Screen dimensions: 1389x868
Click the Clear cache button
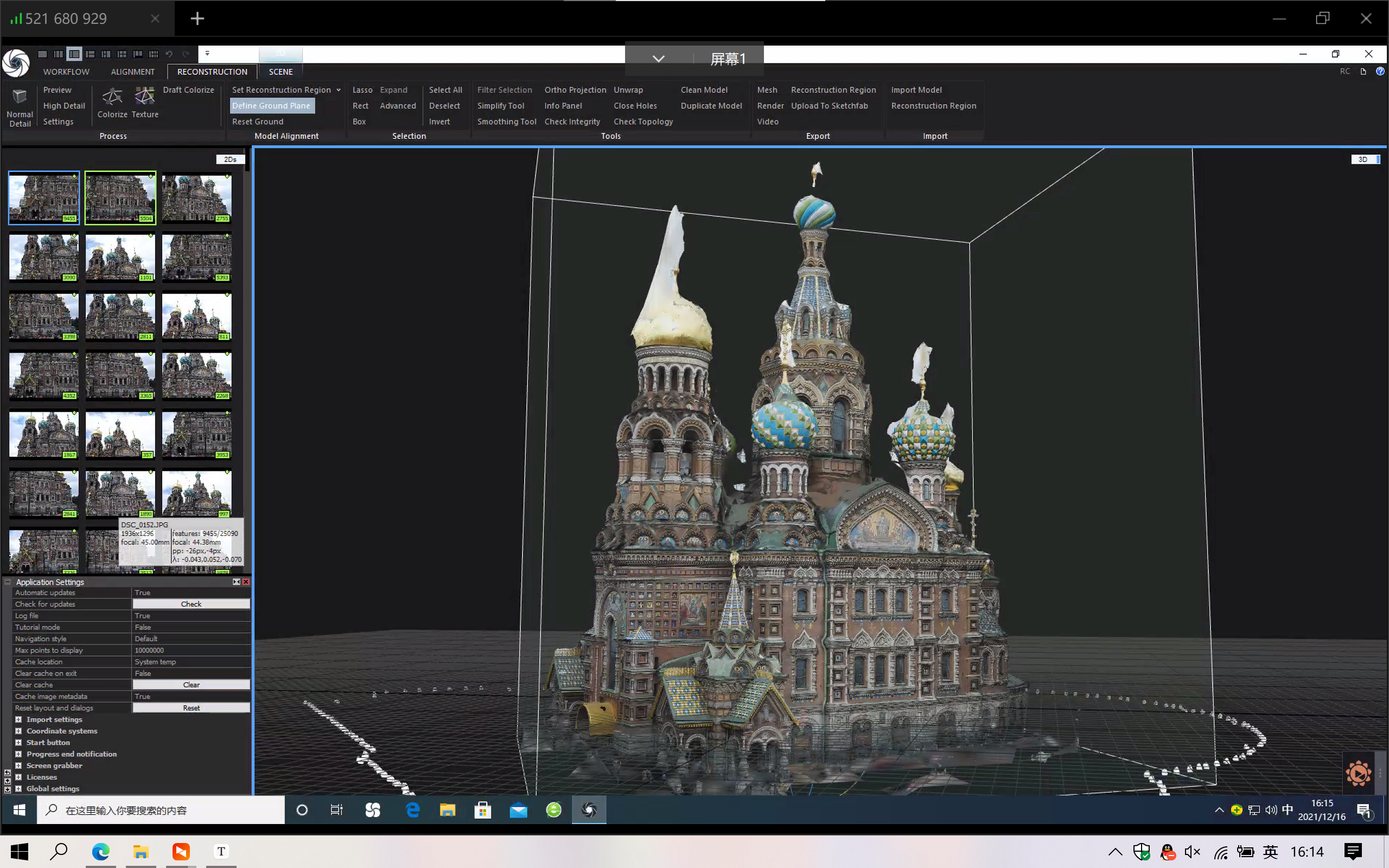click(x=191, y=684)
